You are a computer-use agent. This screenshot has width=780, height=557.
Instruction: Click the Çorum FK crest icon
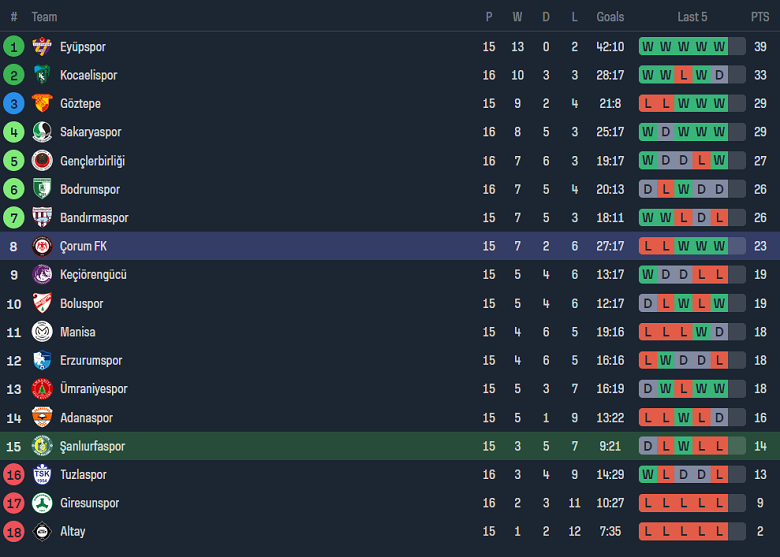pyautogui.click(x=42, y=247)
